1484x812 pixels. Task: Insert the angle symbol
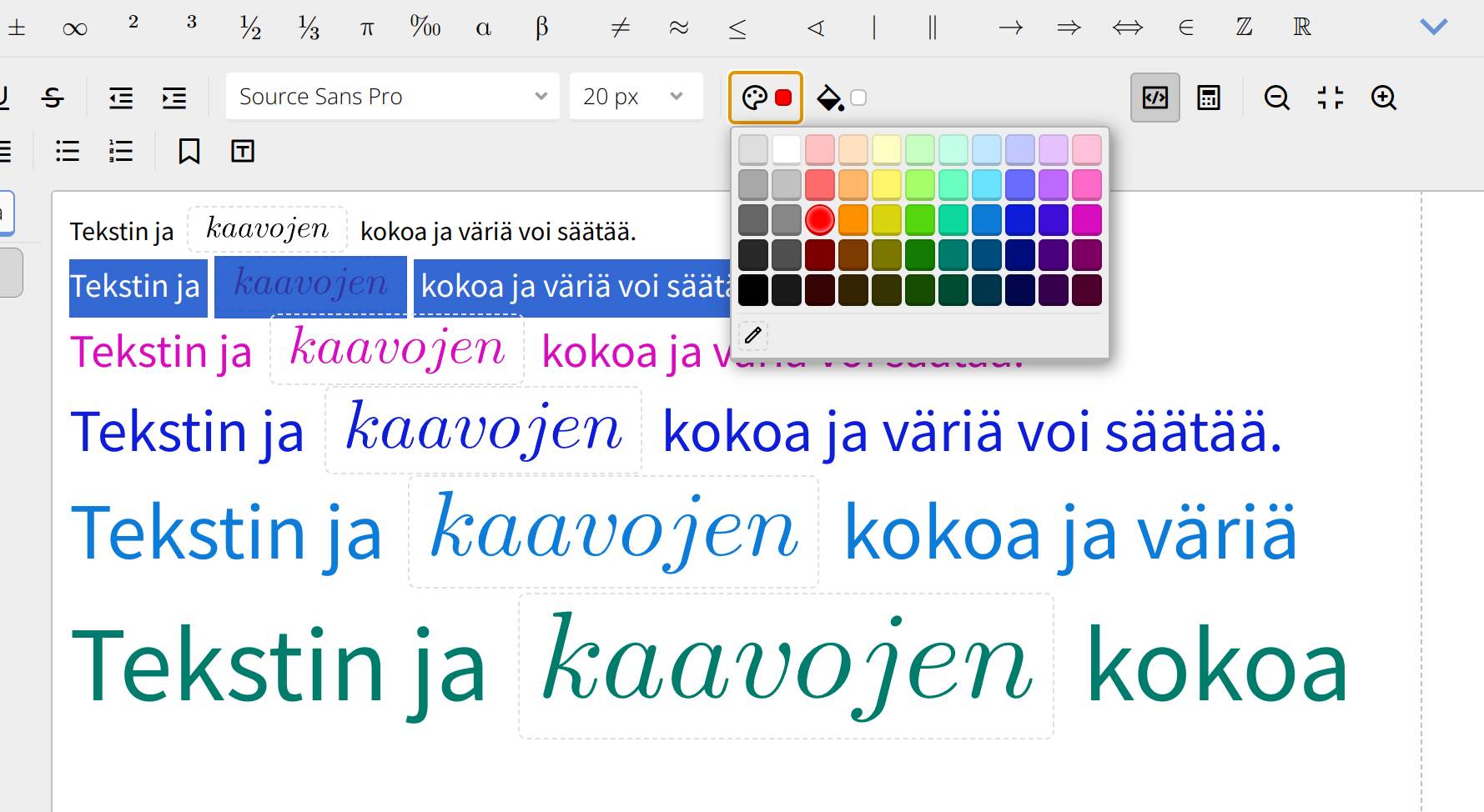816,28
